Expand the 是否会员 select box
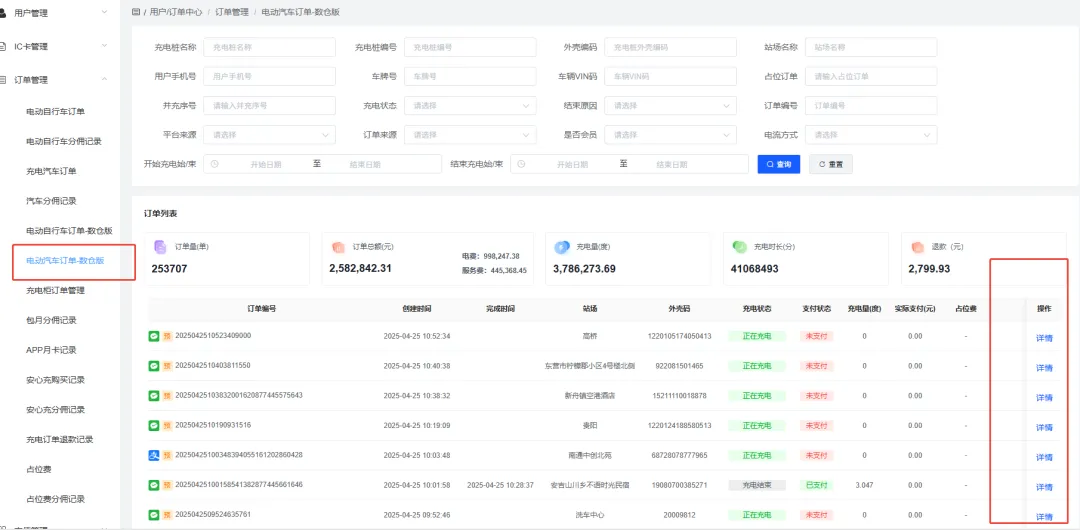 (670, 135)
